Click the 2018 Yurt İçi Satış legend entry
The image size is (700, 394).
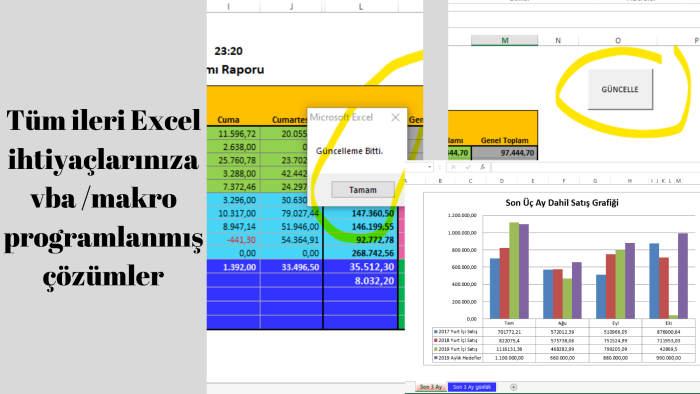point(457,340)
